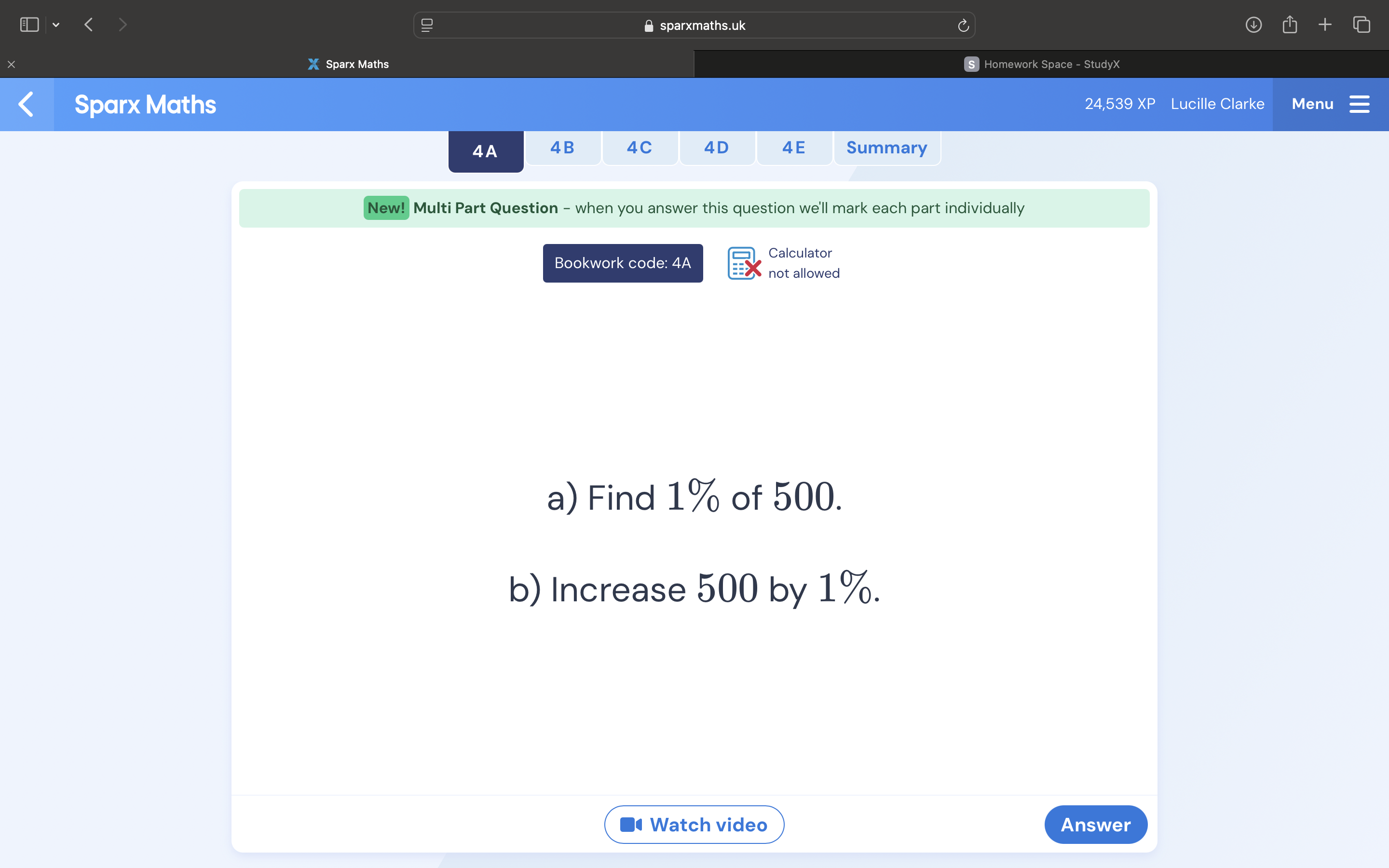Go back with browser back arrow
Viewport: 1389px width, 868px height.
[x=88, y=25]
